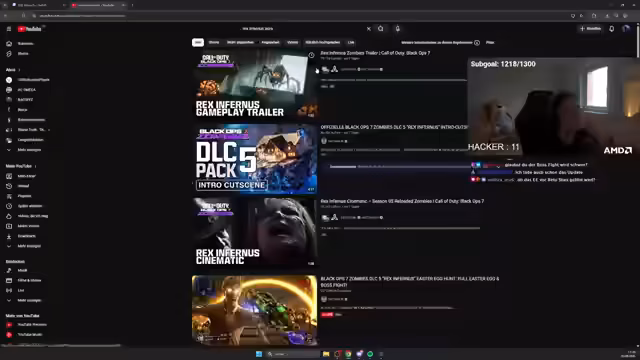The image size is (640, 360).
Task: Expand more items under Entdecken
Action: coord(29,300)
